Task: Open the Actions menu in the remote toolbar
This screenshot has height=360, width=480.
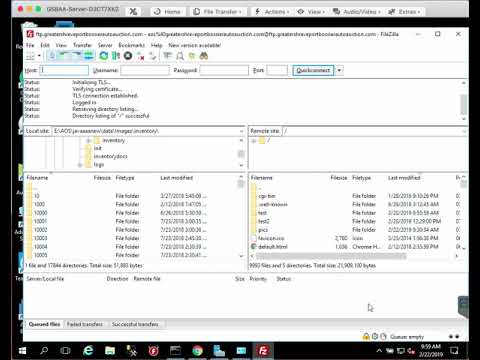Action: tap(272, 12)
